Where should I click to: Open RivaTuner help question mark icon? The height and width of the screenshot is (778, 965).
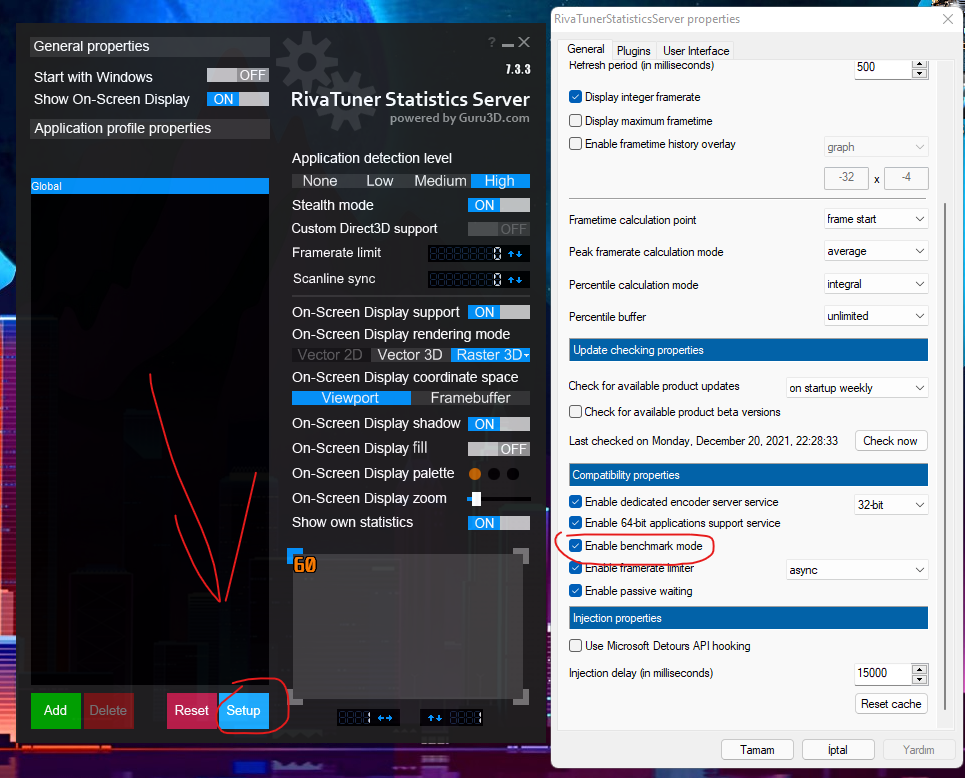click(x=491, y=42)
